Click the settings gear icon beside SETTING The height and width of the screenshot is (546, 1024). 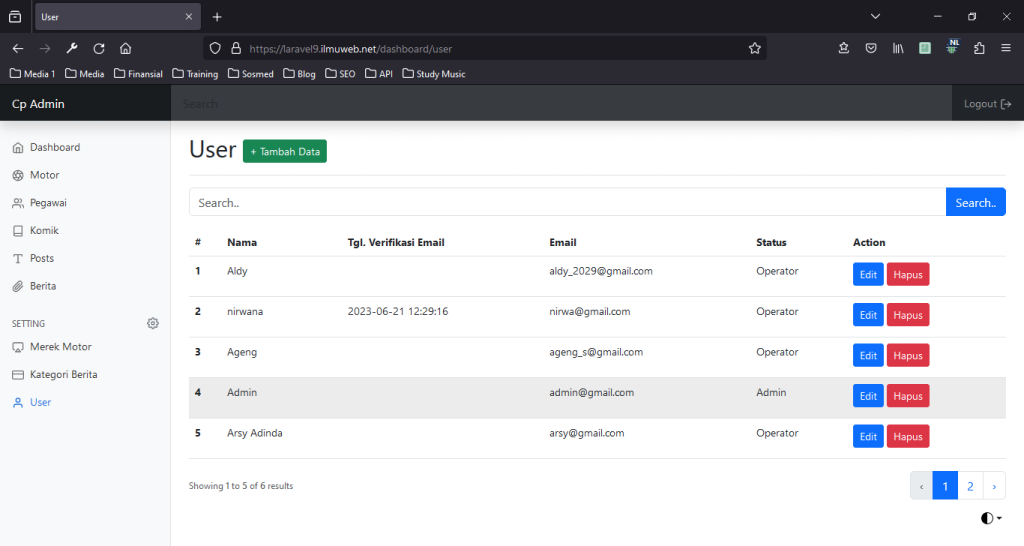[x=153, y=323]
